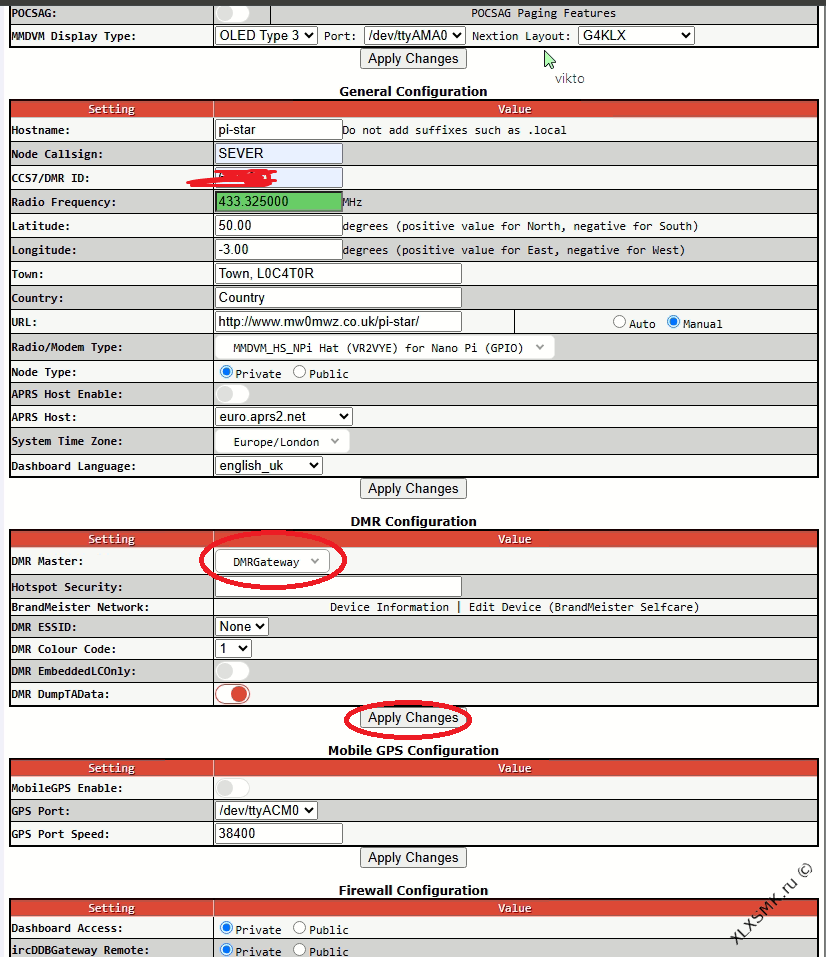Click Apply Changes under General Configuration
The image size is (826, 957).
pyautogui.click(x=413, y=488)
